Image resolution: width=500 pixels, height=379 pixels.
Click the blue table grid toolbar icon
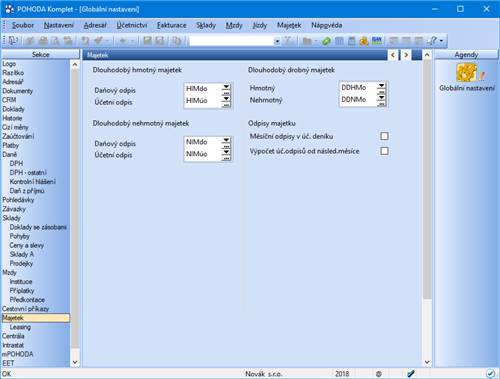(x=339, y=41)
